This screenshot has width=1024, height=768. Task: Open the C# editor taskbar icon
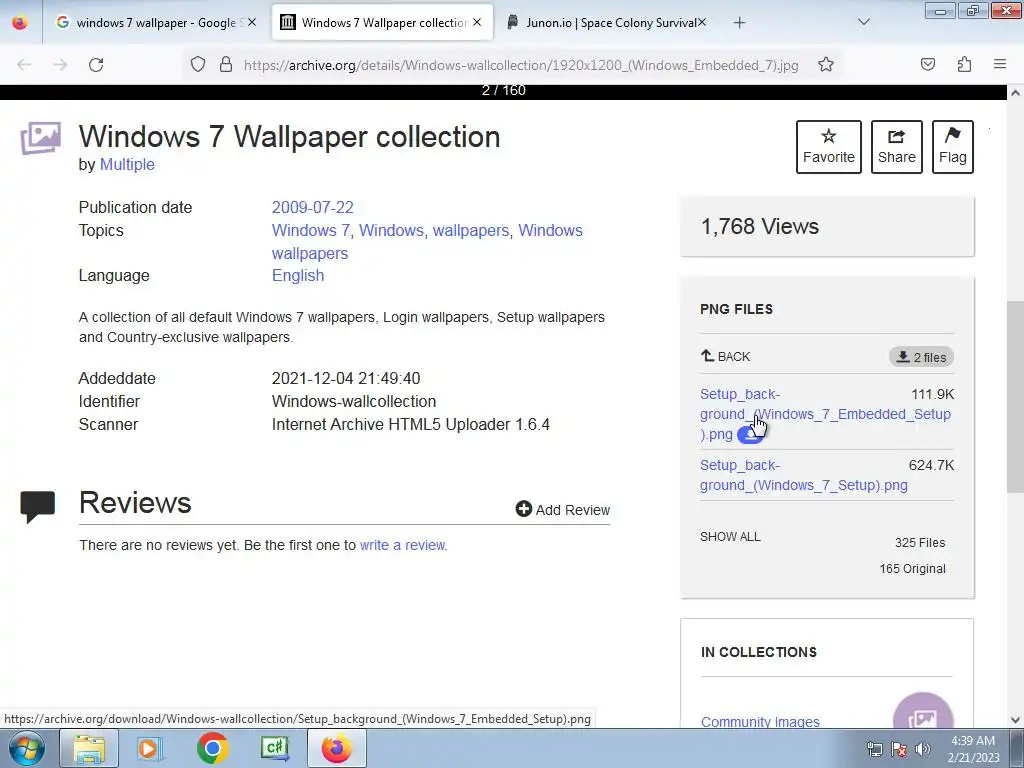click(x=274, y=748)
